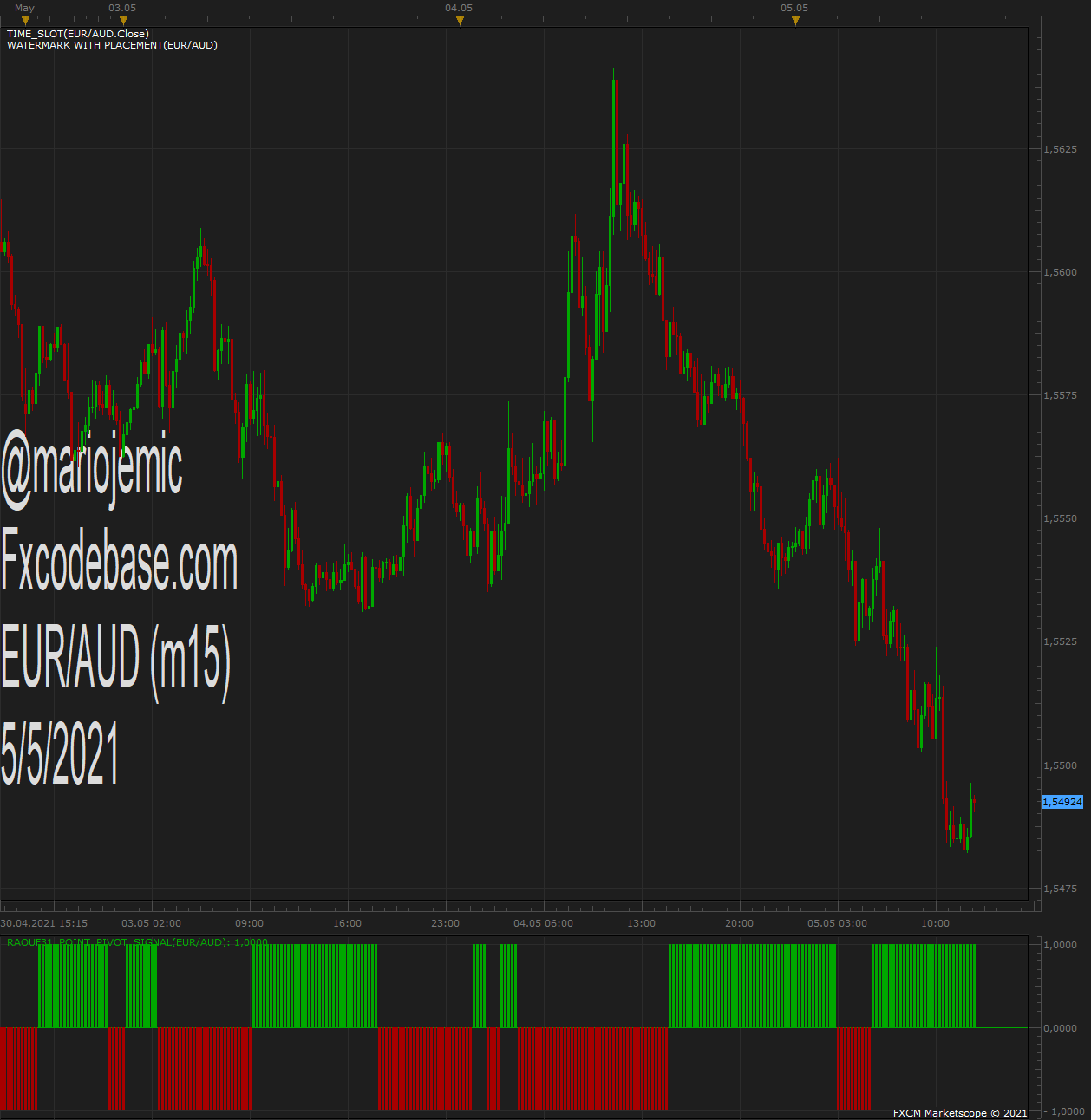Click the 04.05 day marker triangle

point(460,21)
